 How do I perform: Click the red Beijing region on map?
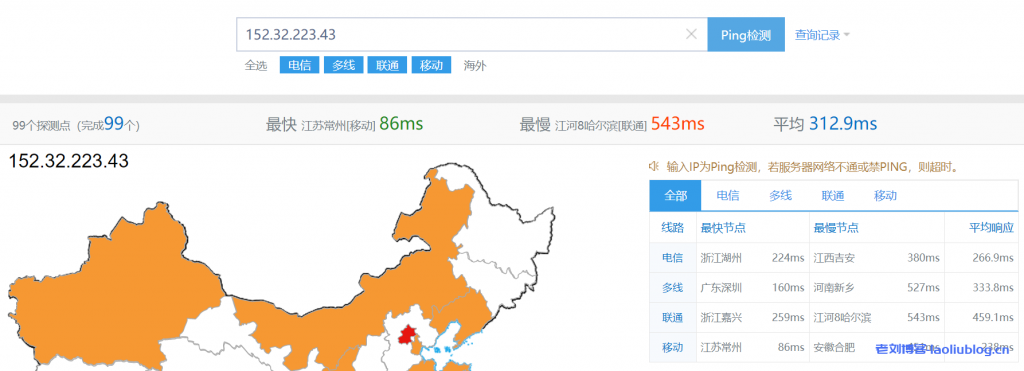click(x=408, y=335)
